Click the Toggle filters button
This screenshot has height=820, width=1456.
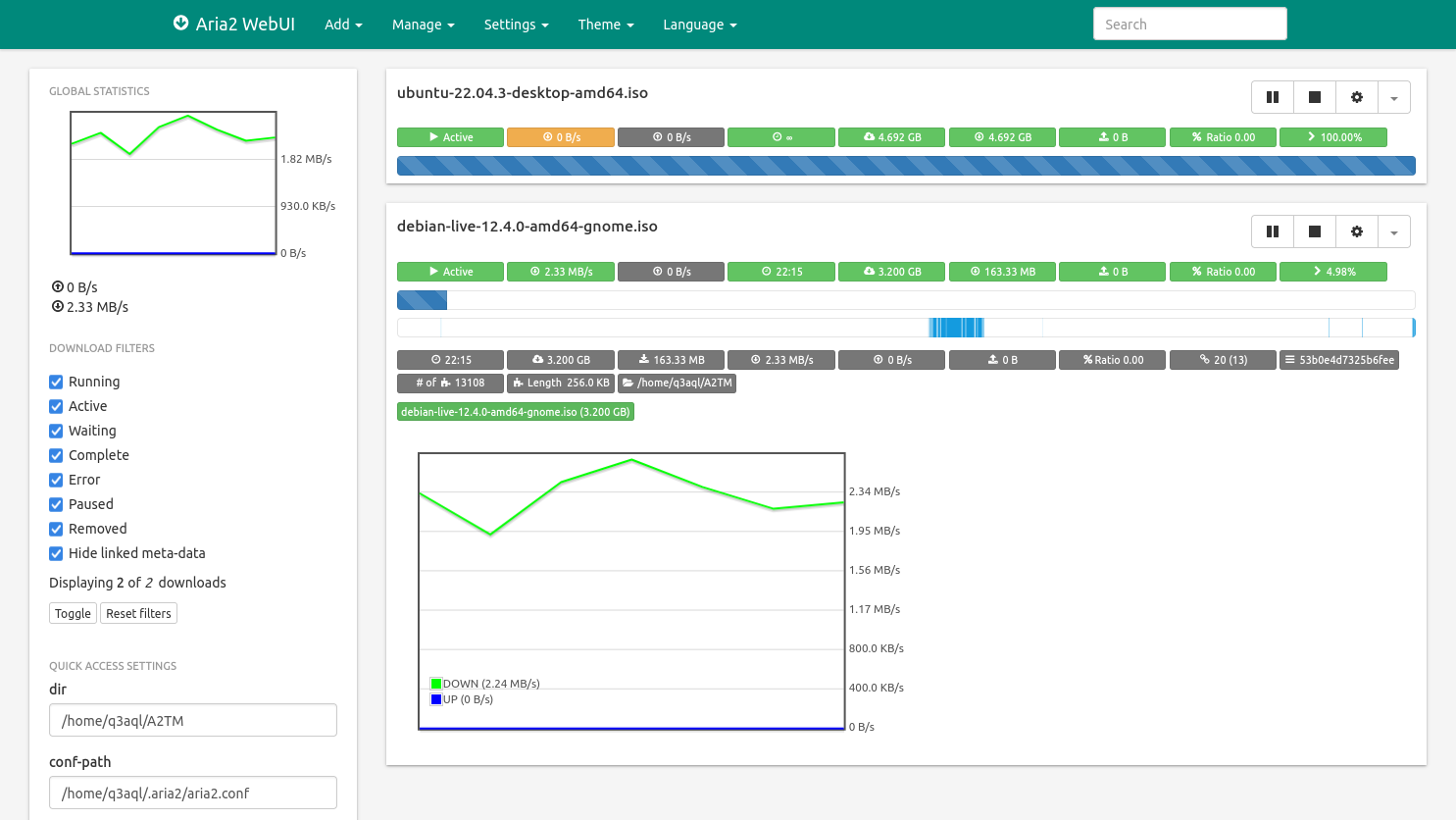coord(73,613)
